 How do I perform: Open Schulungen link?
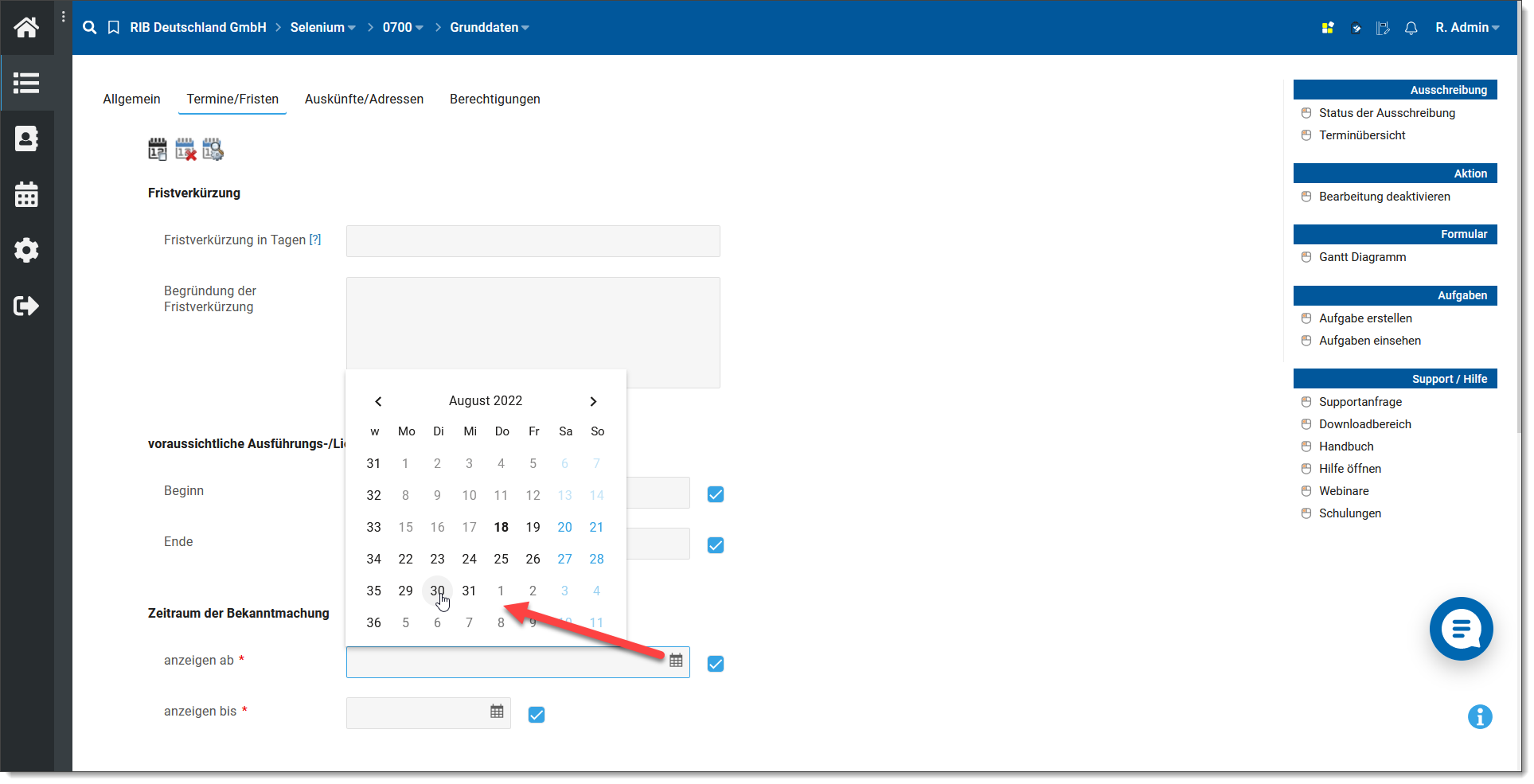(1349, 513)
